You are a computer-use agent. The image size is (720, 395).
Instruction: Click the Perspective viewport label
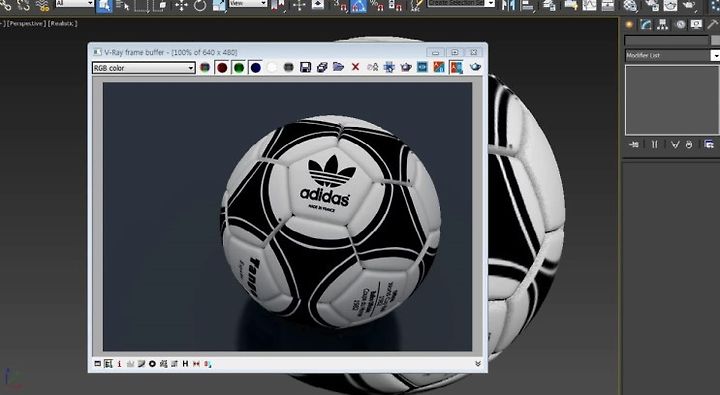pyautogui.click(x=26, y=23)
